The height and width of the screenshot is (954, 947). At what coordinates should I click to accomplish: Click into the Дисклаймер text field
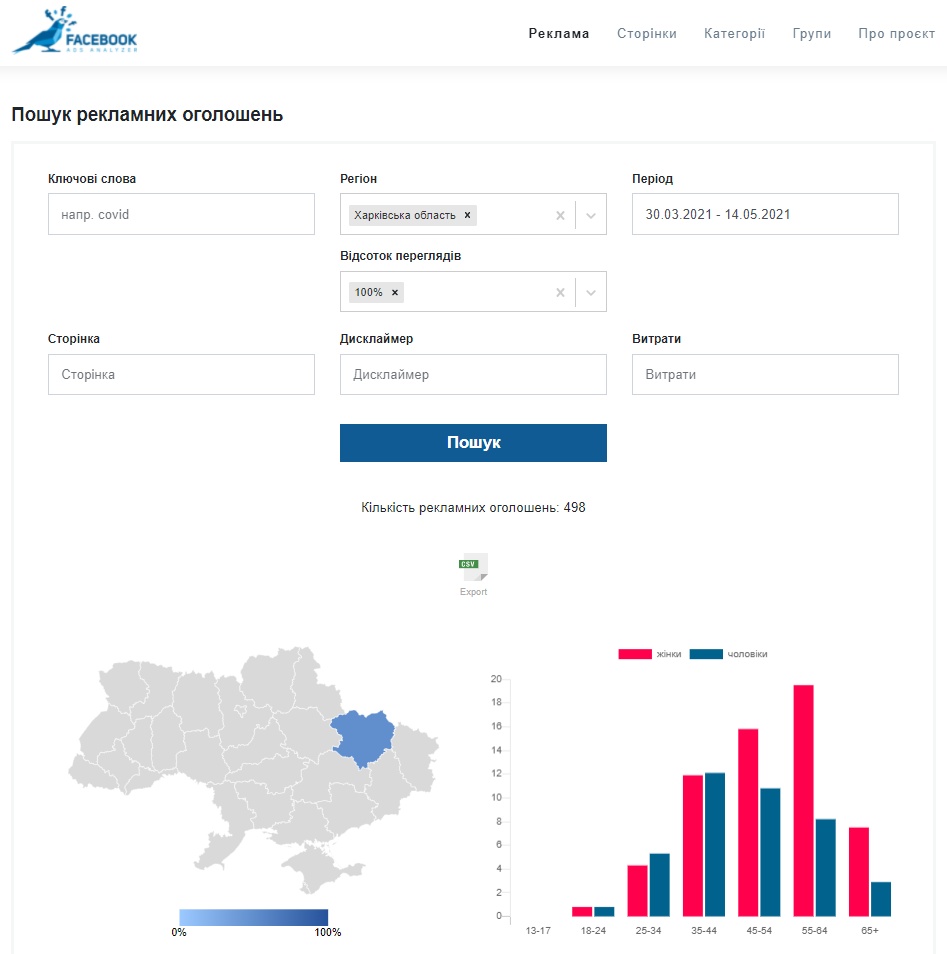473,375
